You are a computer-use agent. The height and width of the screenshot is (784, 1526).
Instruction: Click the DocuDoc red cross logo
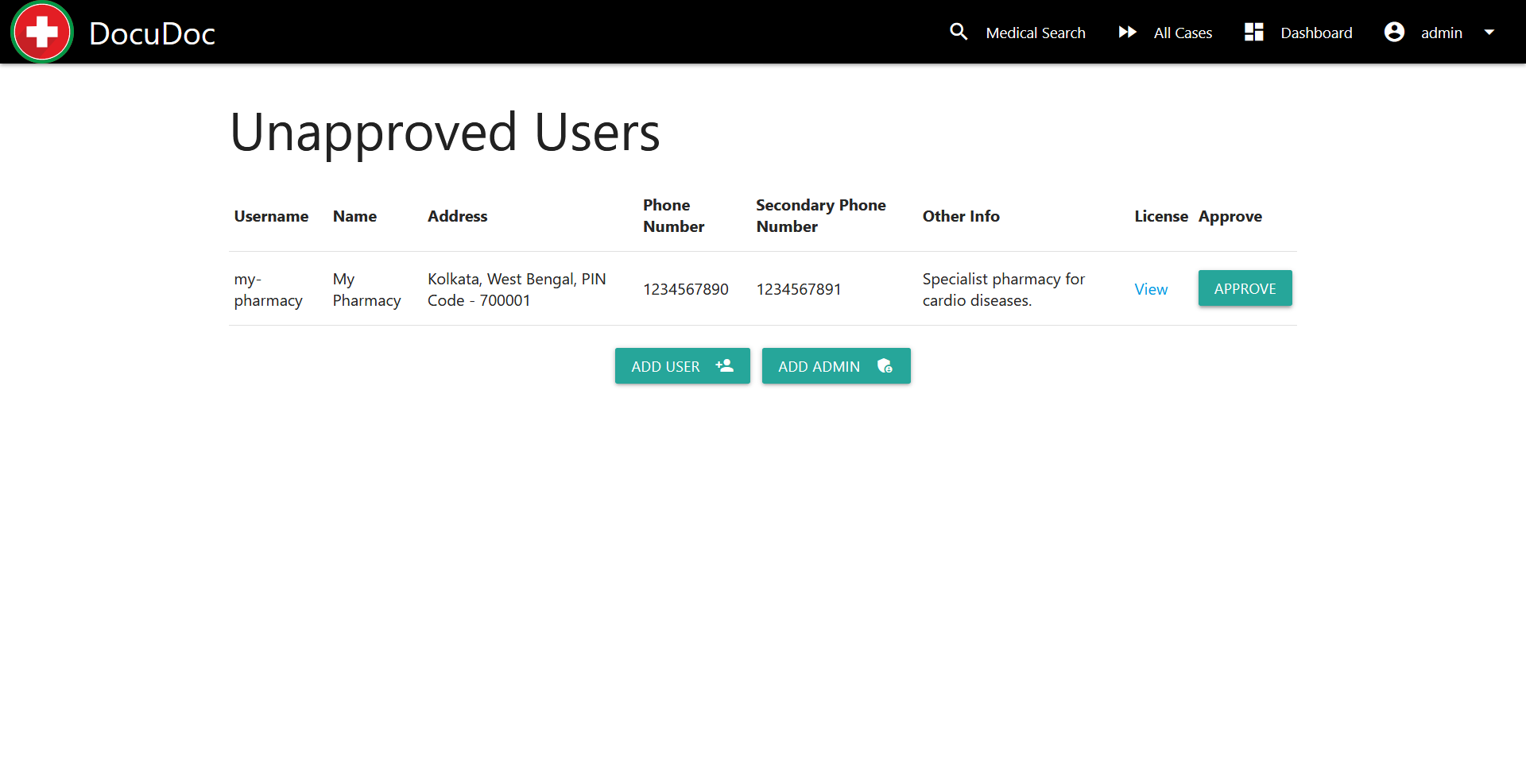click(x=41, y=32)
